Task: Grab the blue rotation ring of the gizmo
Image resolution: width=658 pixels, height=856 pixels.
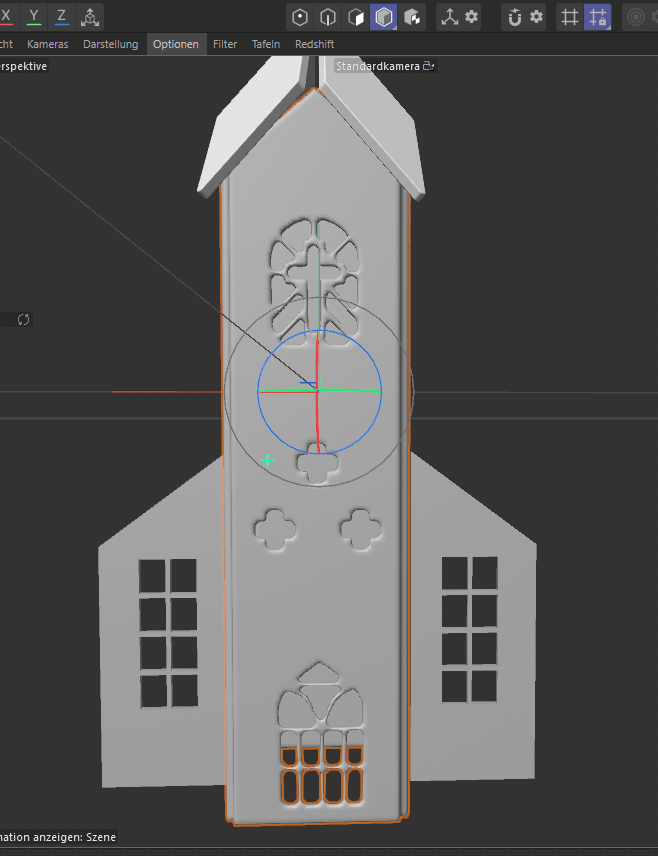Action: [276, 348]
